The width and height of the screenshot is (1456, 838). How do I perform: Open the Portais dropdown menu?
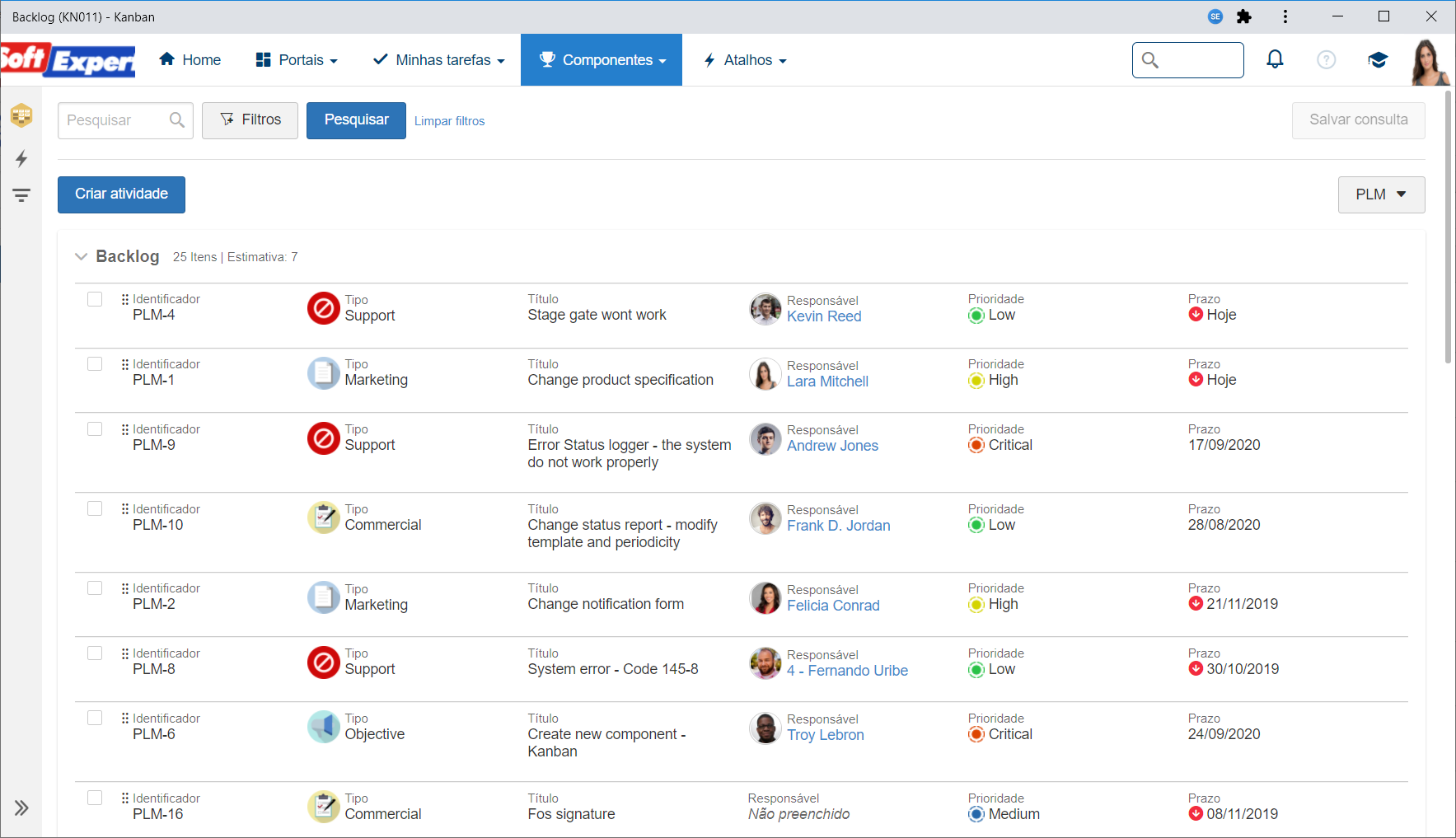pos(297,60)
